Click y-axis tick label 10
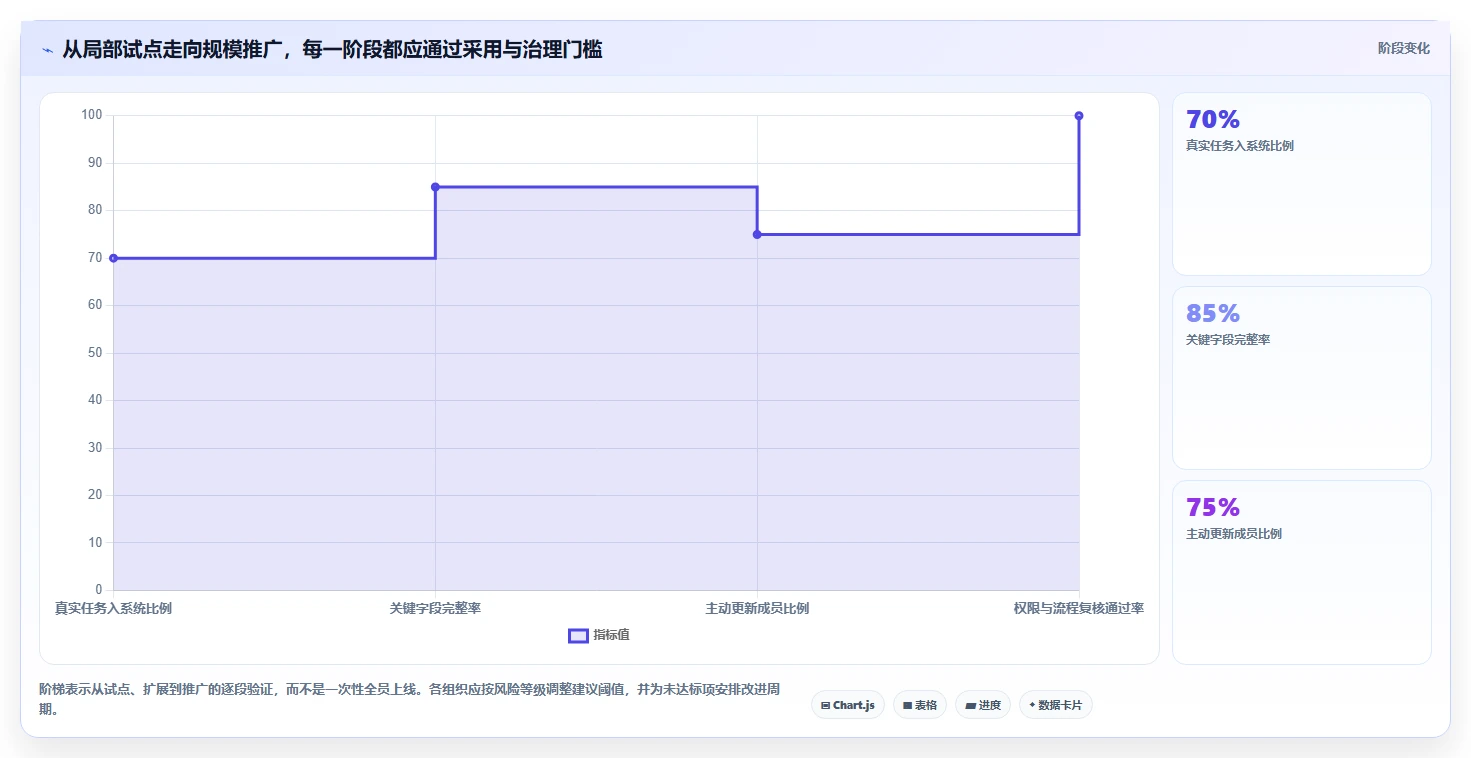 95,543
